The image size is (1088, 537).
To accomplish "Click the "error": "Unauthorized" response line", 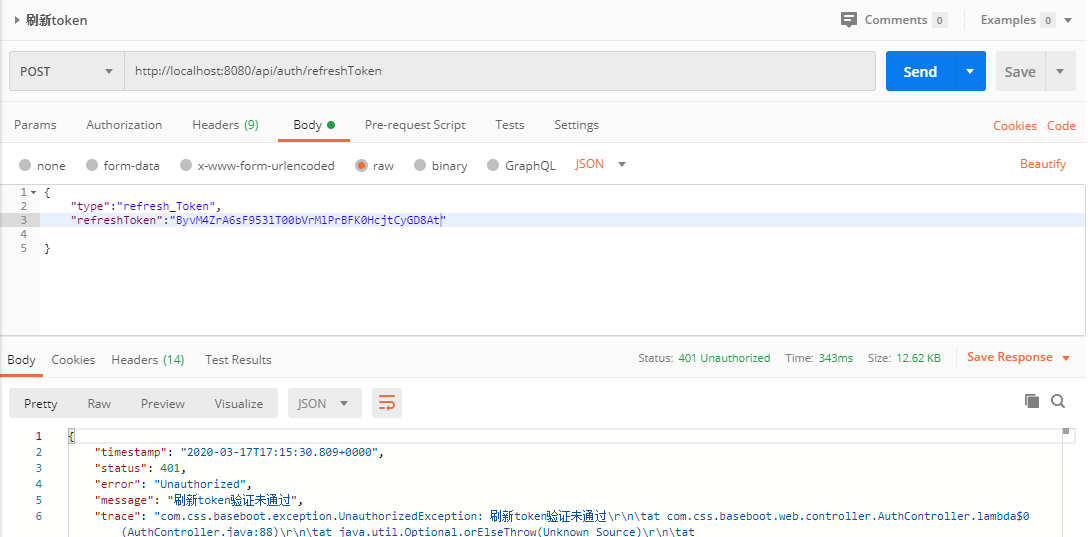I will (173, 484).
